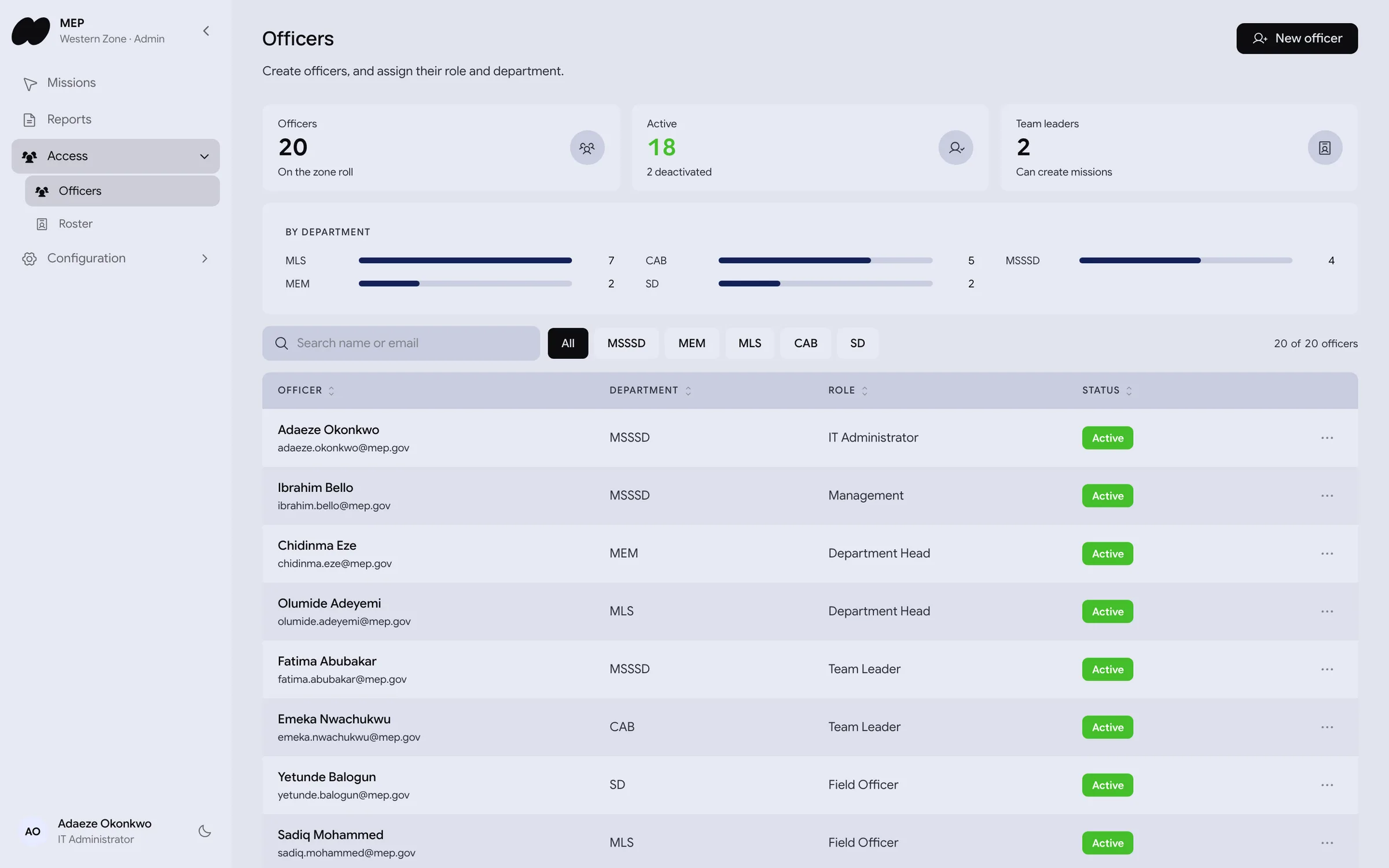Image resolution: width=1389 pixels, height=868 pixels.
Task: Open actions menu for Ibrahim Bello
Action: [x=1326, y=496]
